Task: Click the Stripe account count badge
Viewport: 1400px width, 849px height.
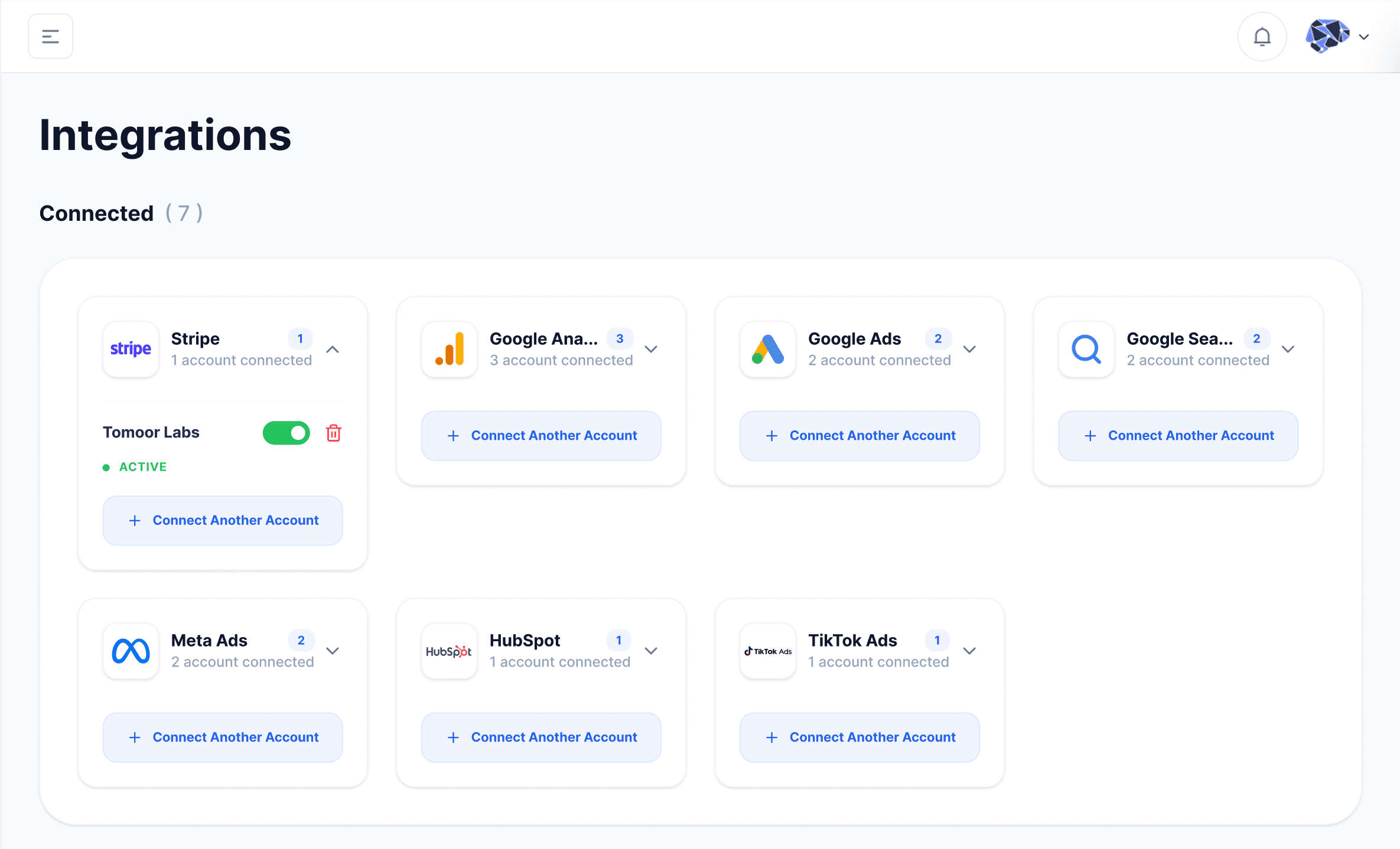Action: (300, 338)
